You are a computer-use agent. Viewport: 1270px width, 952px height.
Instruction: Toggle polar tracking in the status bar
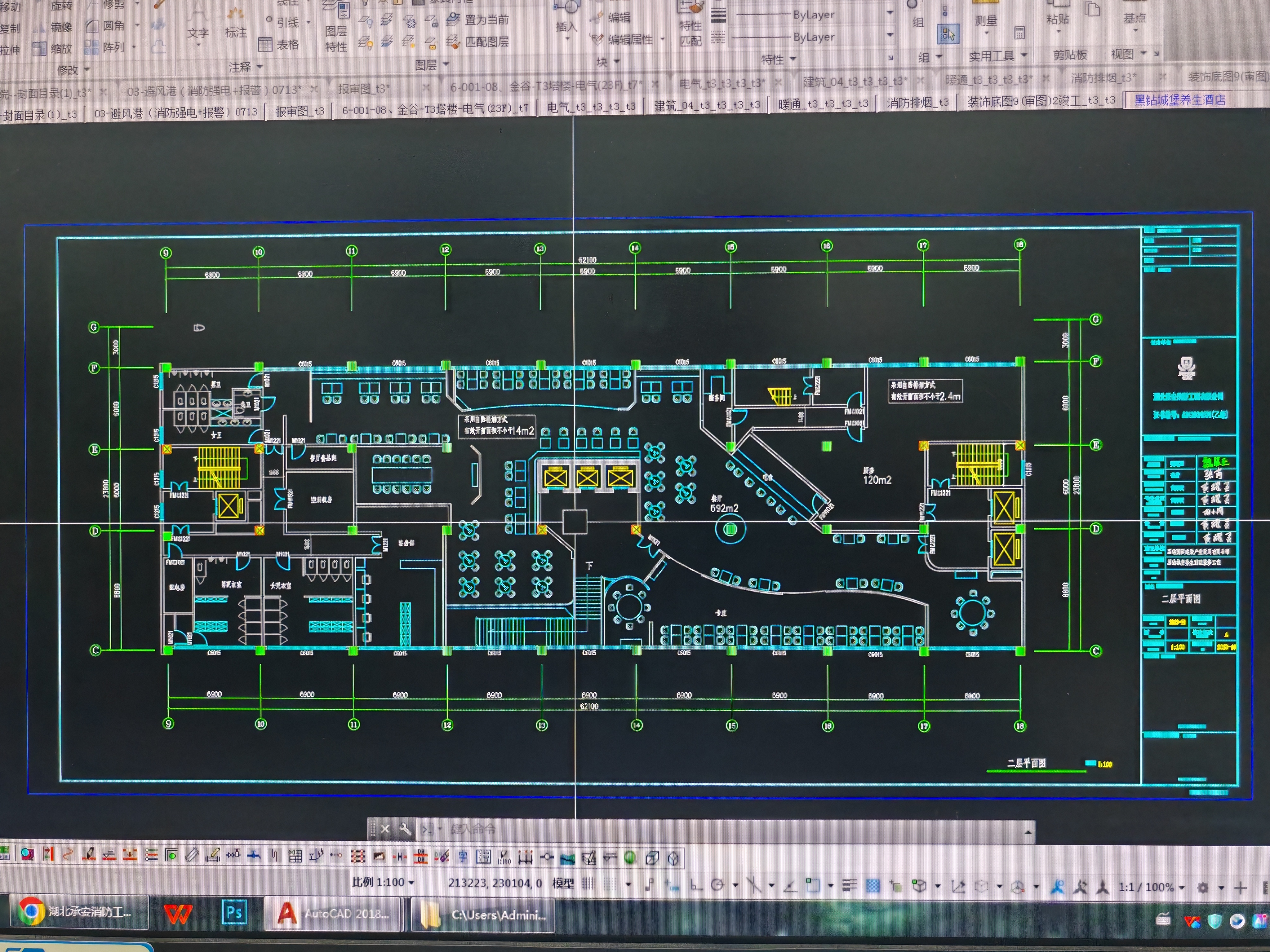point(717,885)
